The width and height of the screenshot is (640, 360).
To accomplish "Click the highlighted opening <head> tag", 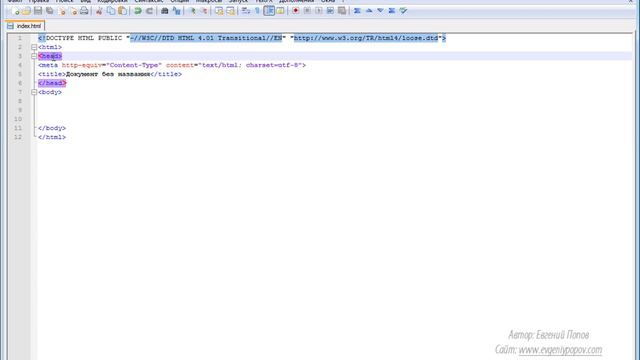I will (50, 56).
